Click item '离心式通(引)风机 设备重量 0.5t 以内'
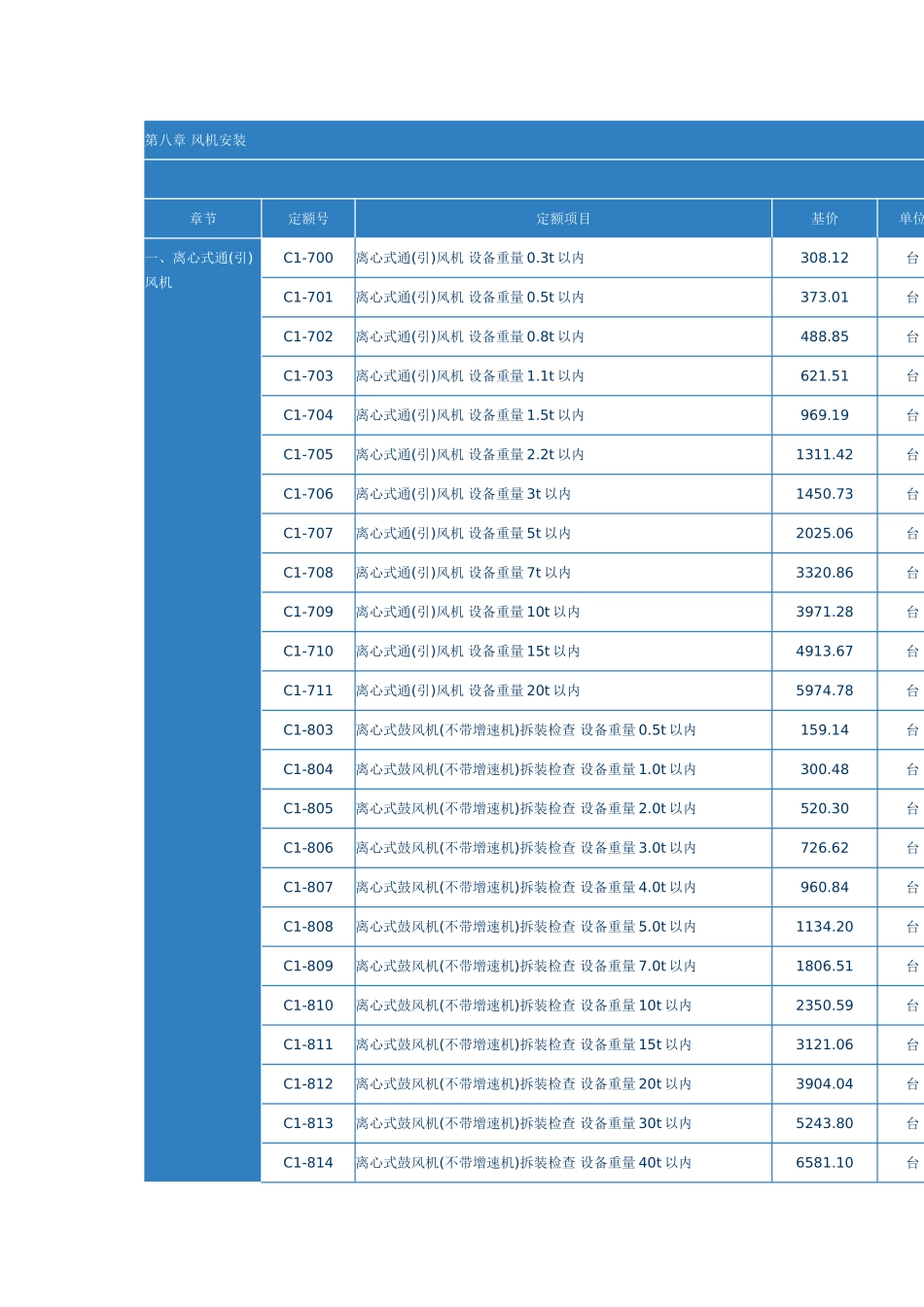This screenshot has height=1307, width=924. (471, 298)
